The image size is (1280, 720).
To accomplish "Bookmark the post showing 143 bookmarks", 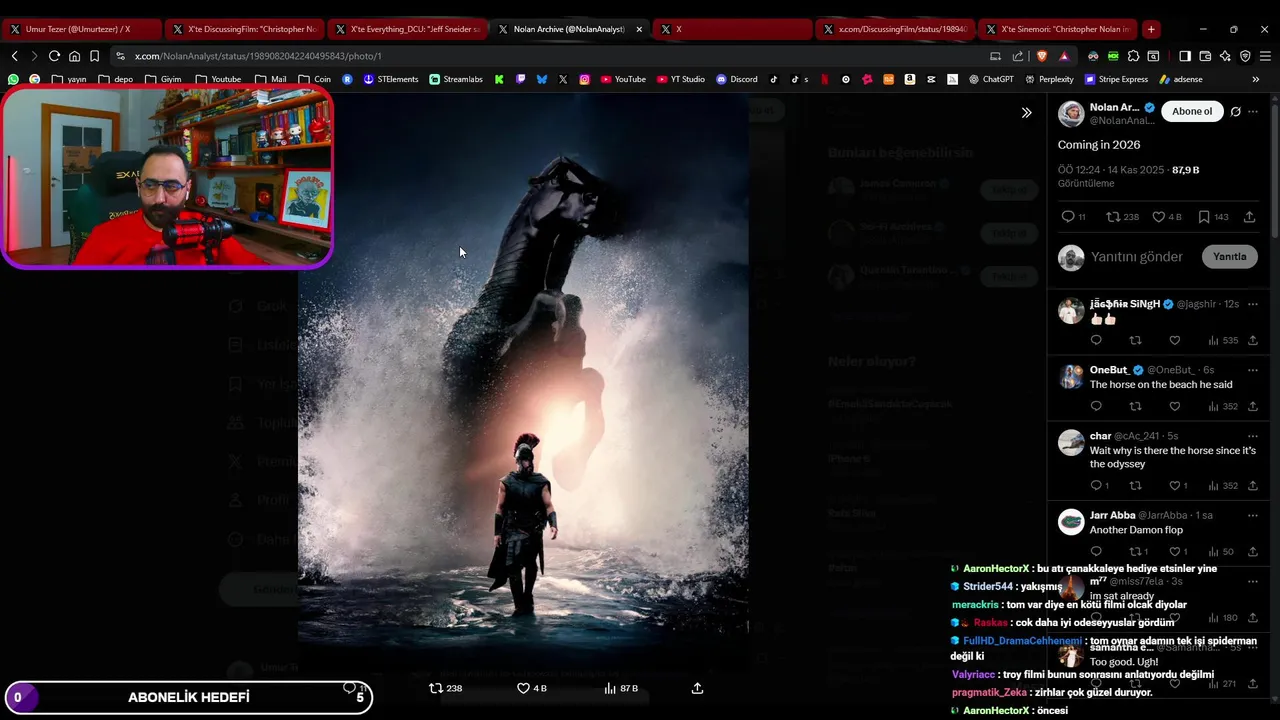I will point(1212,217).
